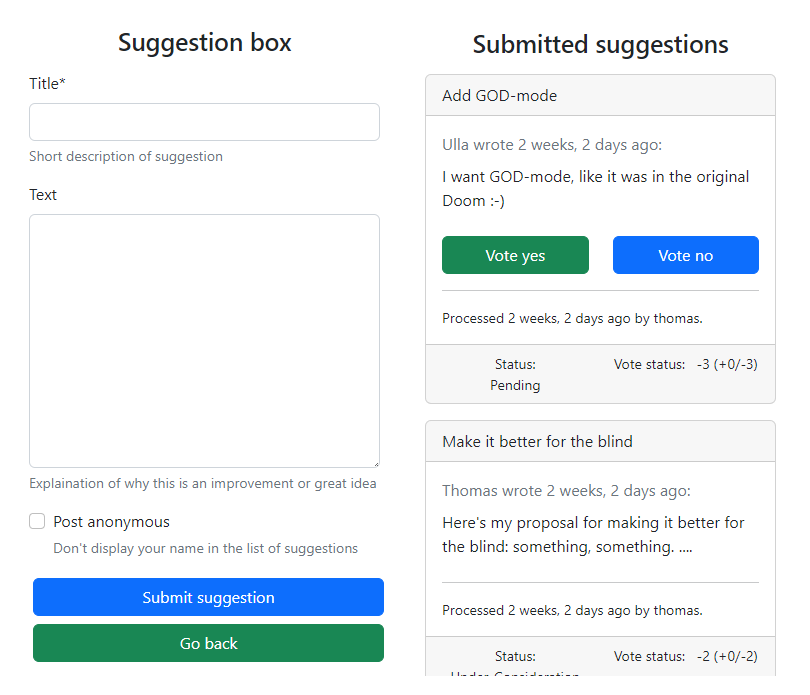810x695 pixels.
Task: Click vote status -3 (+0/-3) text
Action: (x=727, y=364)
